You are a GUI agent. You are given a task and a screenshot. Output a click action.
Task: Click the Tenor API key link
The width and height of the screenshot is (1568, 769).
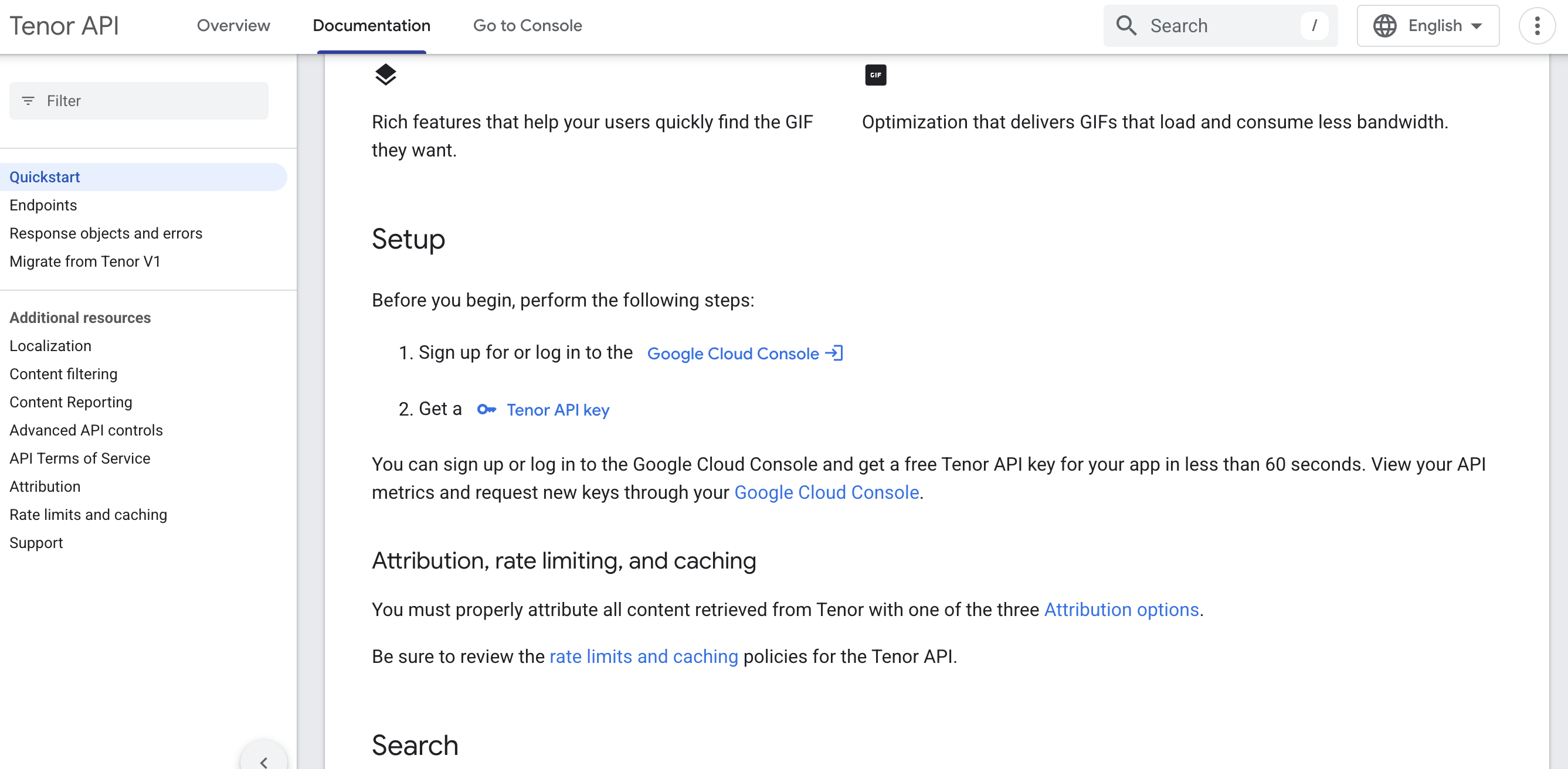click(558, 410)
